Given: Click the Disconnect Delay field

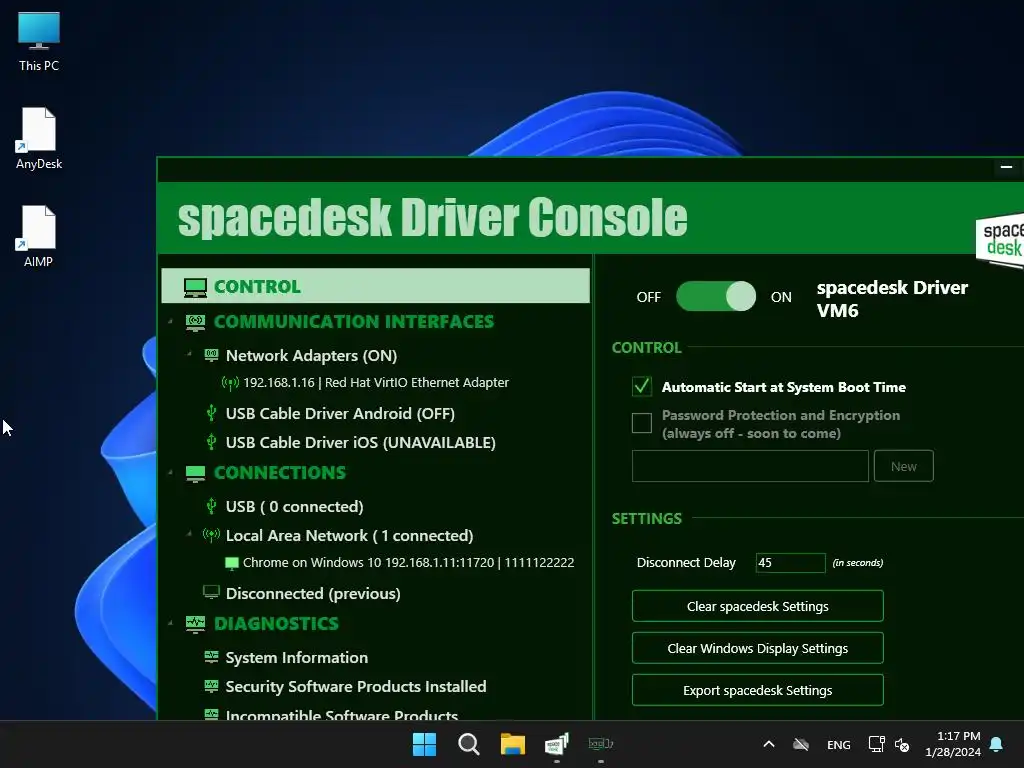Looking at the screenshot, I should point(790,562).
